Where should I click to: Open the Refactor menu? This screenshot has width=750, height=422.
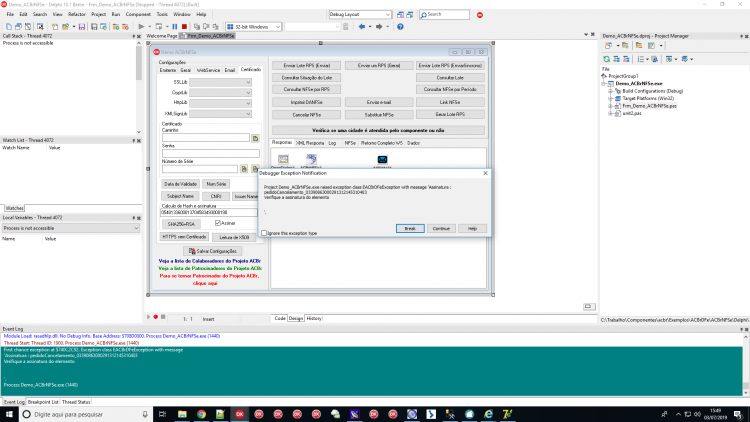click(77, 14)
